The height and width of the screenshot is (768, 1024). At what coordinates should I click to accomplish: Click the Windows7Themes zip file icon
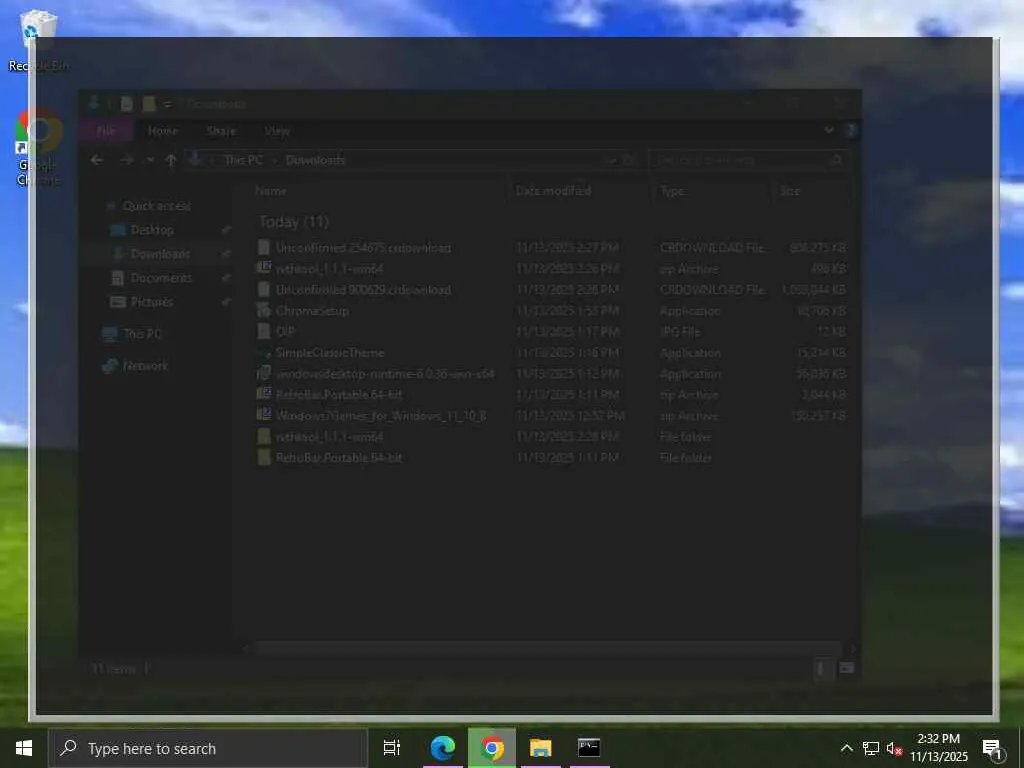264,415
